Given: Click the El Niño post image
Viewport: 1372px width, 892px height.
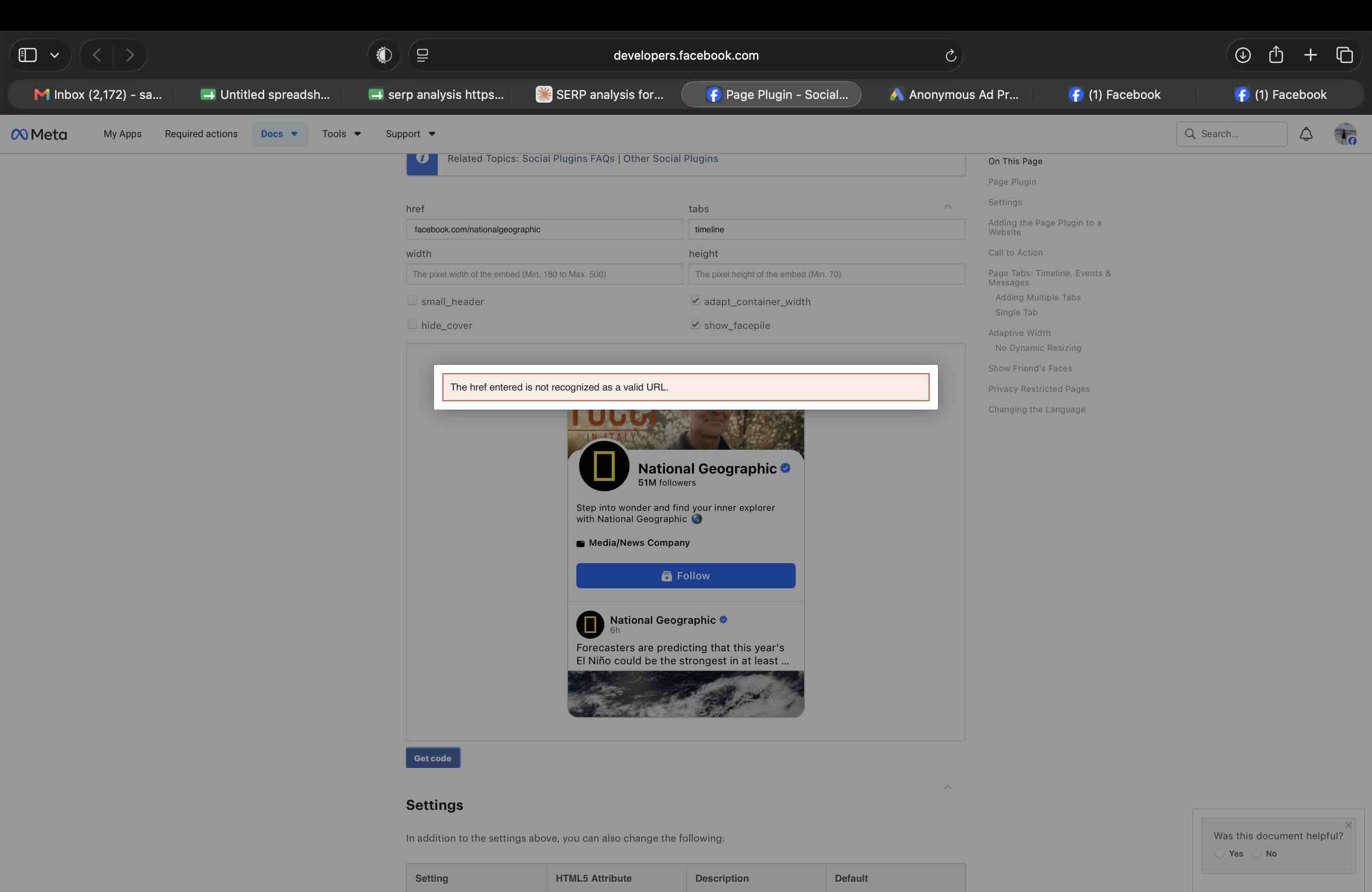Looking at the screenshot, I should coord(686,694).
